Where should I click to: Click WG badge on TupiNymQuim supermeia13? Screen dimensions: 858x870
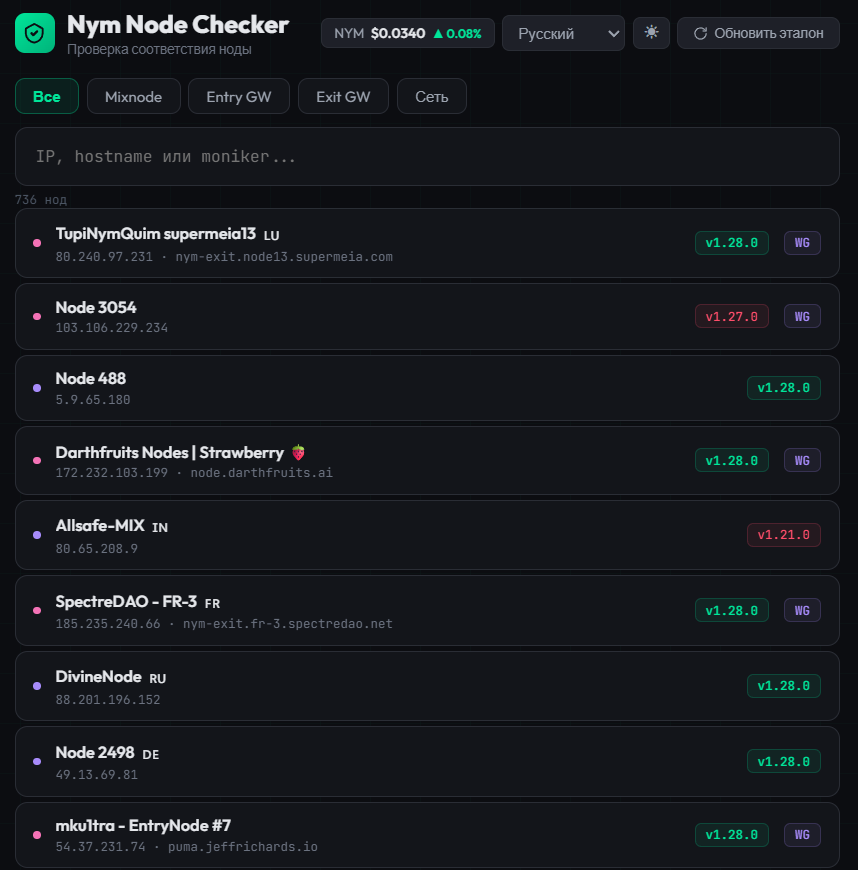pyautogui.click(x=802, y=242)
